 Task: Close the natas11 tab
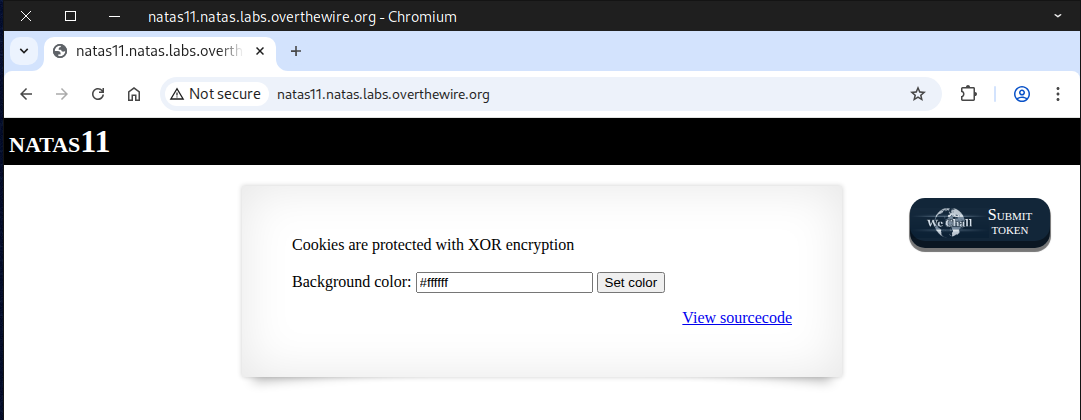[261, 51]
